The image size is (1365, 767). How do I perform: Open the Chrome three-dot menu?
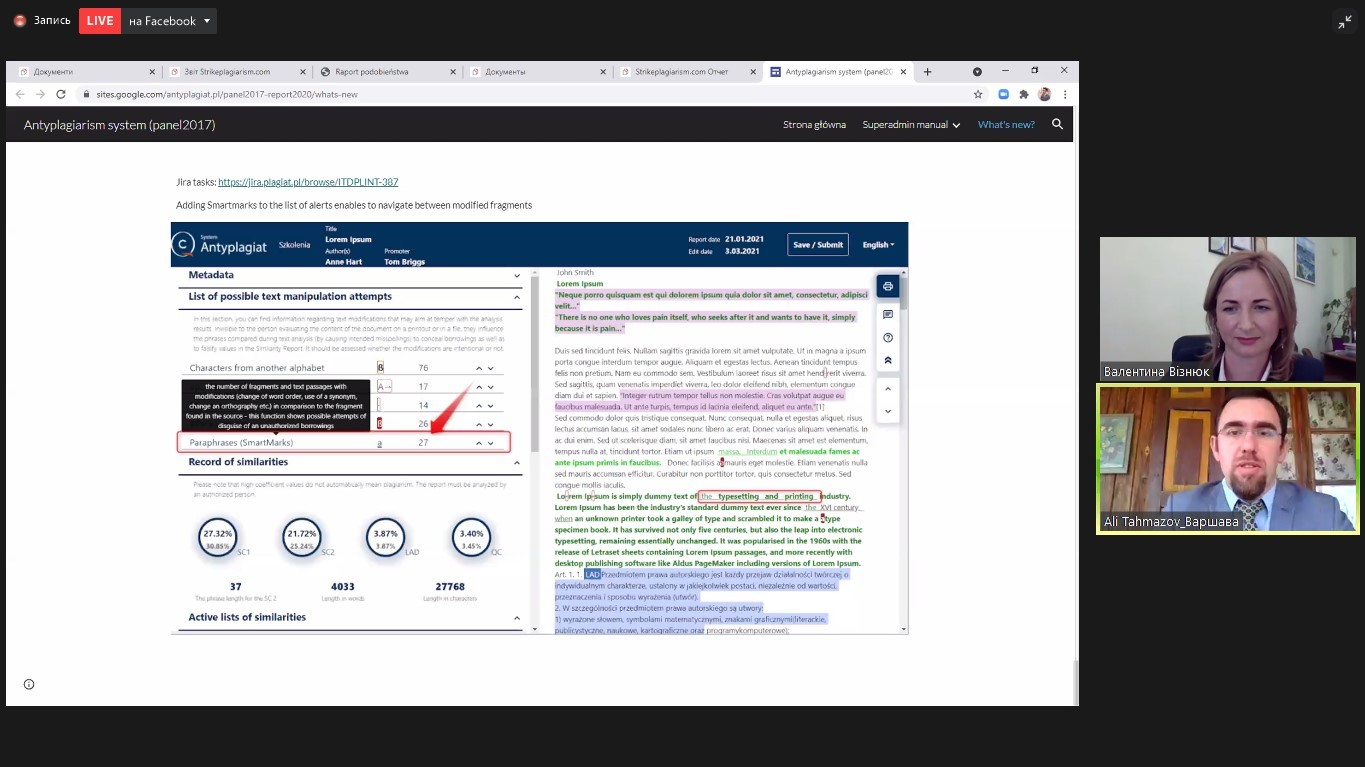click(1065, 94)
